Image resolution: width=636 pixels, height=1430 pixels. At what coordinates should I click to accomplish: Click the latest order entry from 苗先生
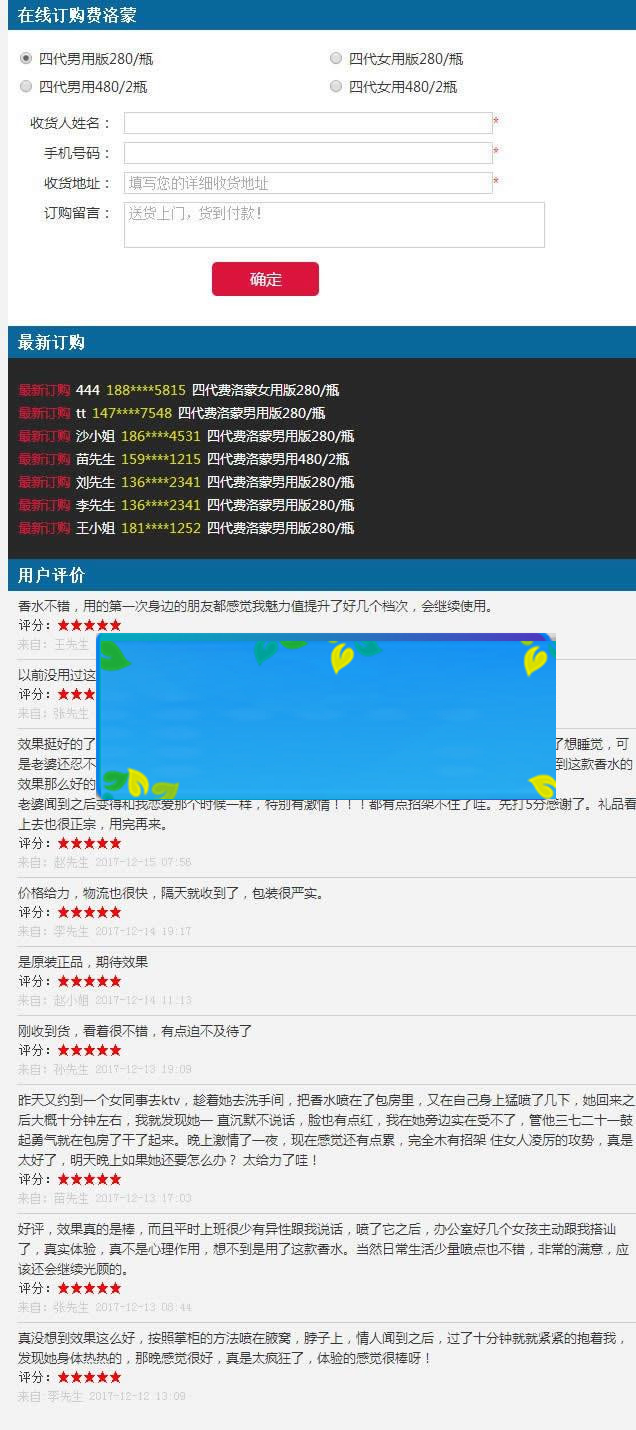[184, 459]
